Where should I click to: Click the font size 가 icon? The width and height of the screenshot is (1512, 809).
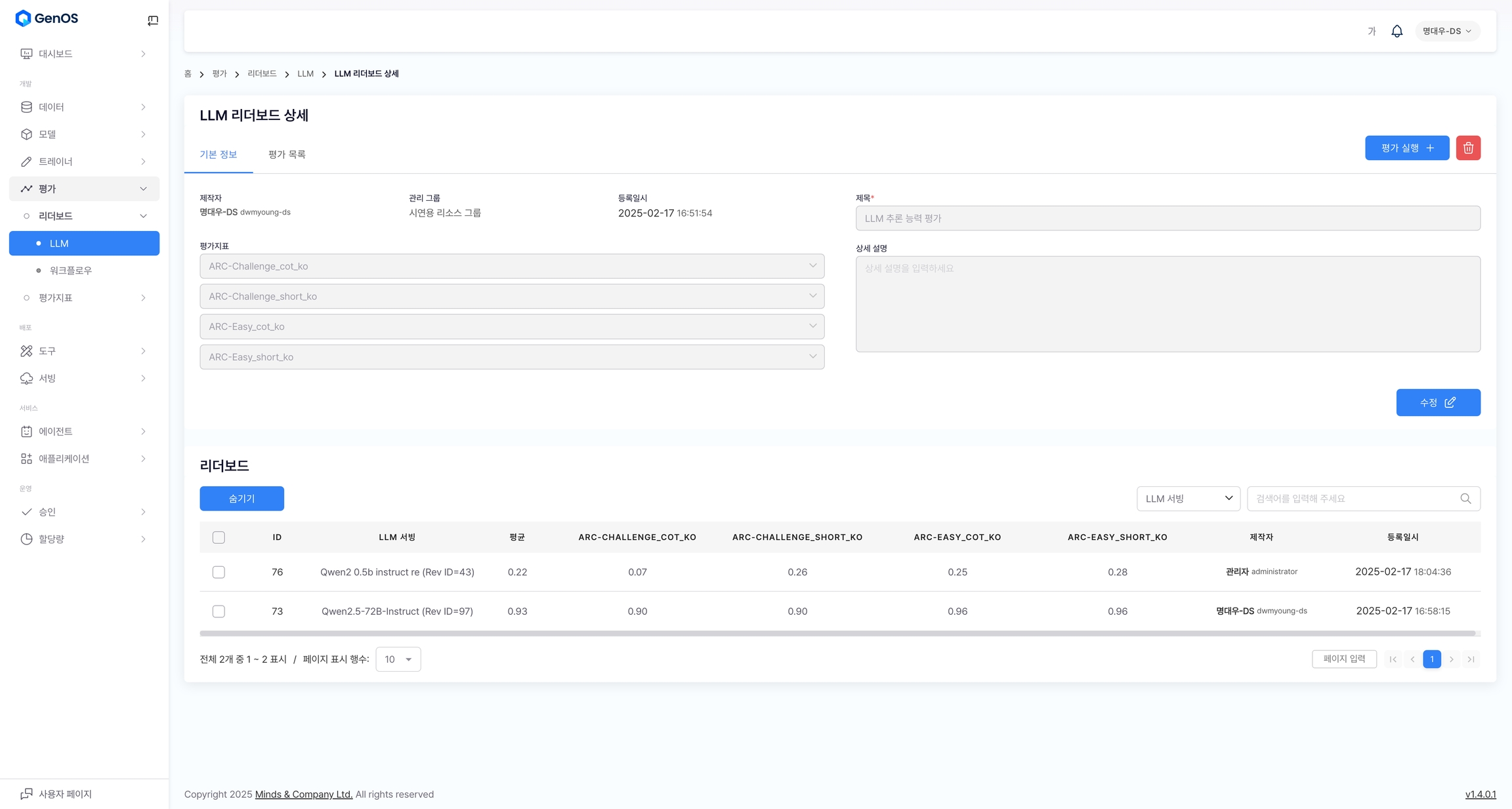point(1372,31)
